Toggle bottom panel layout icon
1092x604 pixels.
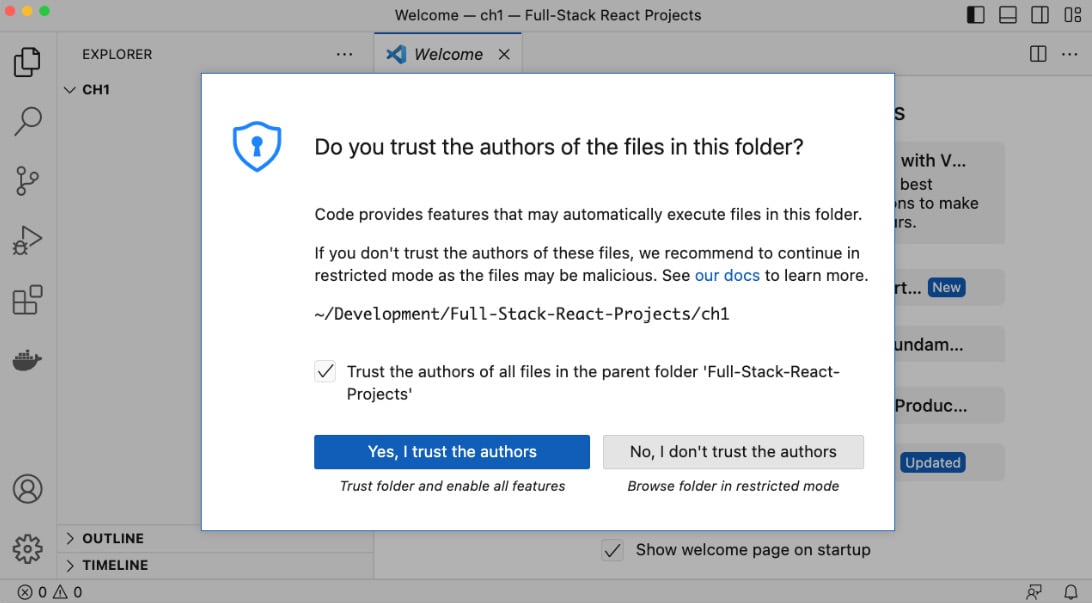1008,15
